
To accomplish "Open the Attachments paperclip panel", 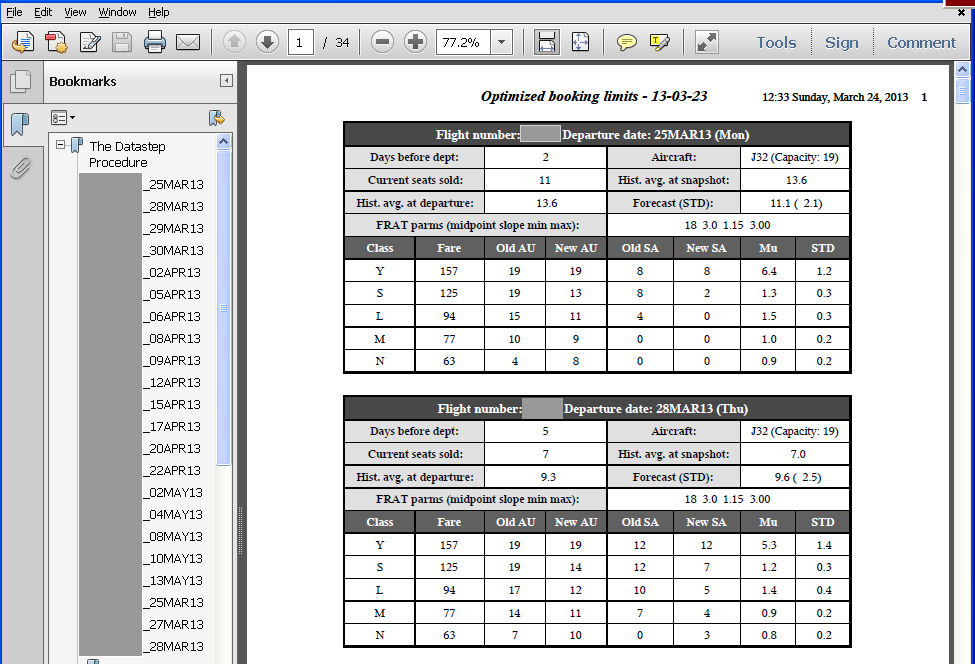I will tap(21, 168).
